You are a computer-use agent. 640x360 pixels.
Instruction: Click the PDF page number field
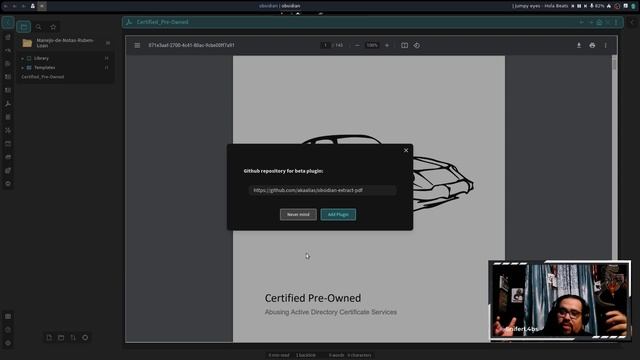tap(325, 45)
